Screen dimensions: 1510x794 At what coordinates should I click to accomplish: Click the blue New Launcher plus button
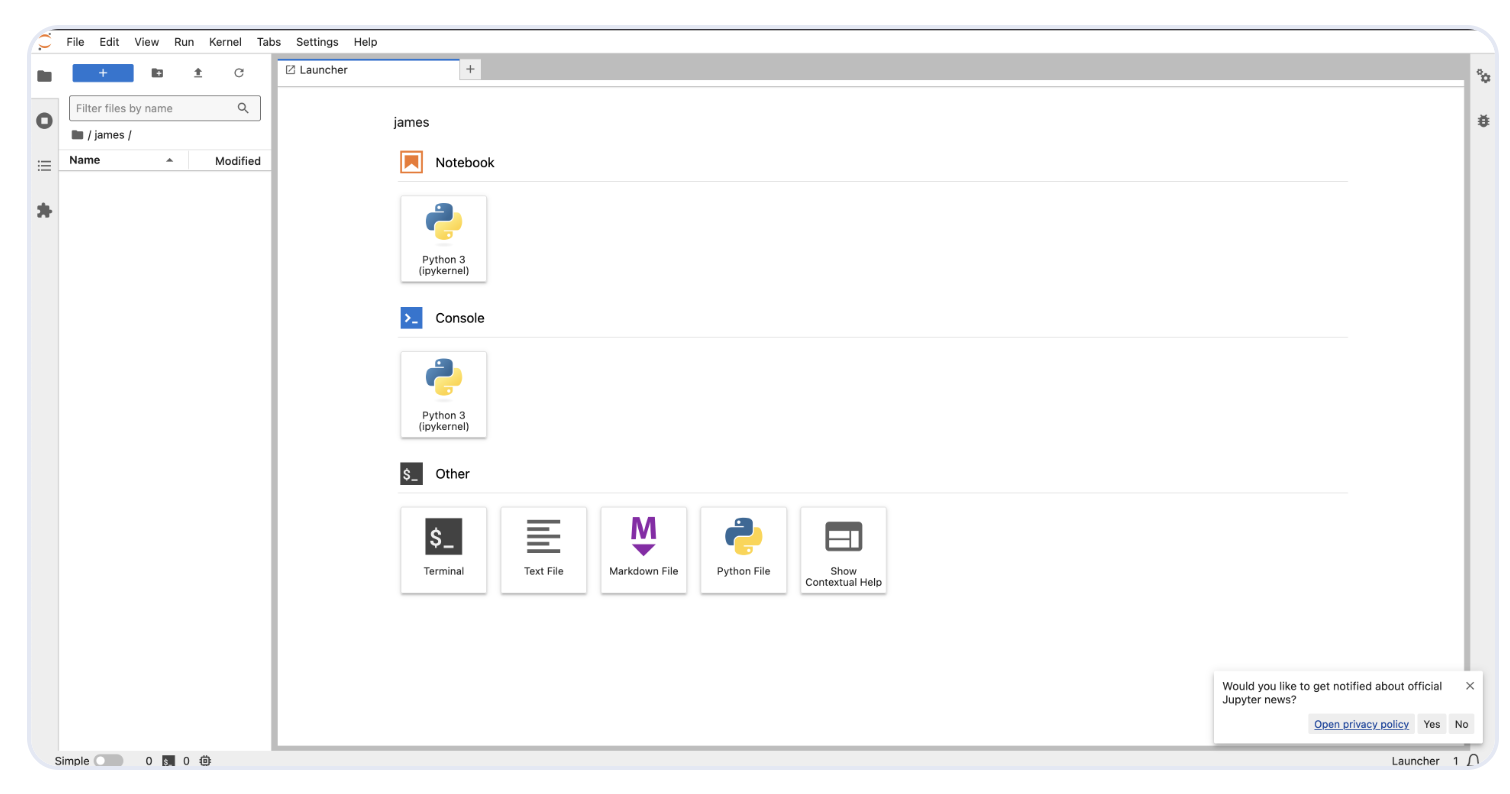[x=103, y=73]
